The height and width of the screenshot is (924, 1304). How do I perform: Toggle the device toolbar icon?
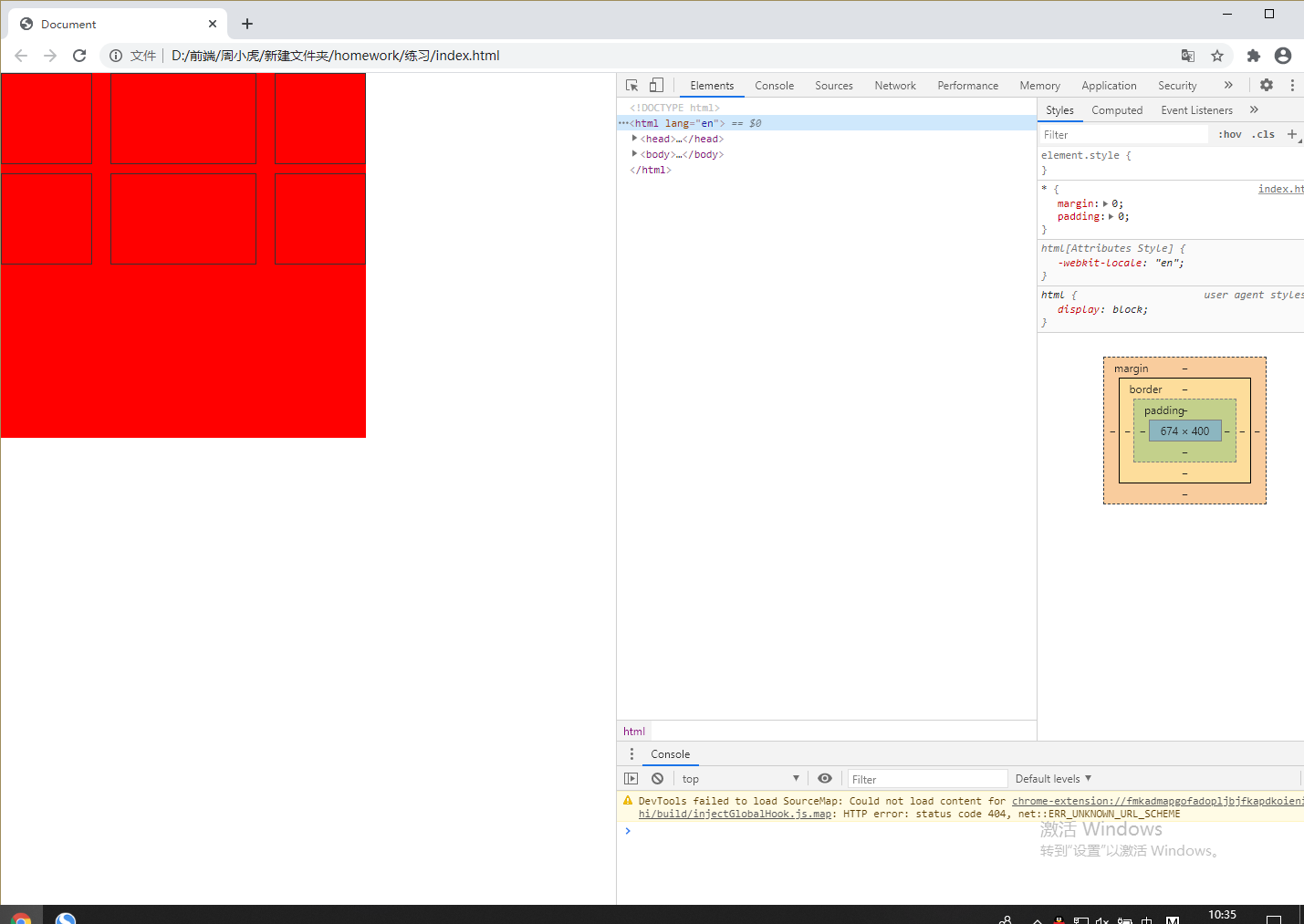[656, 85]
